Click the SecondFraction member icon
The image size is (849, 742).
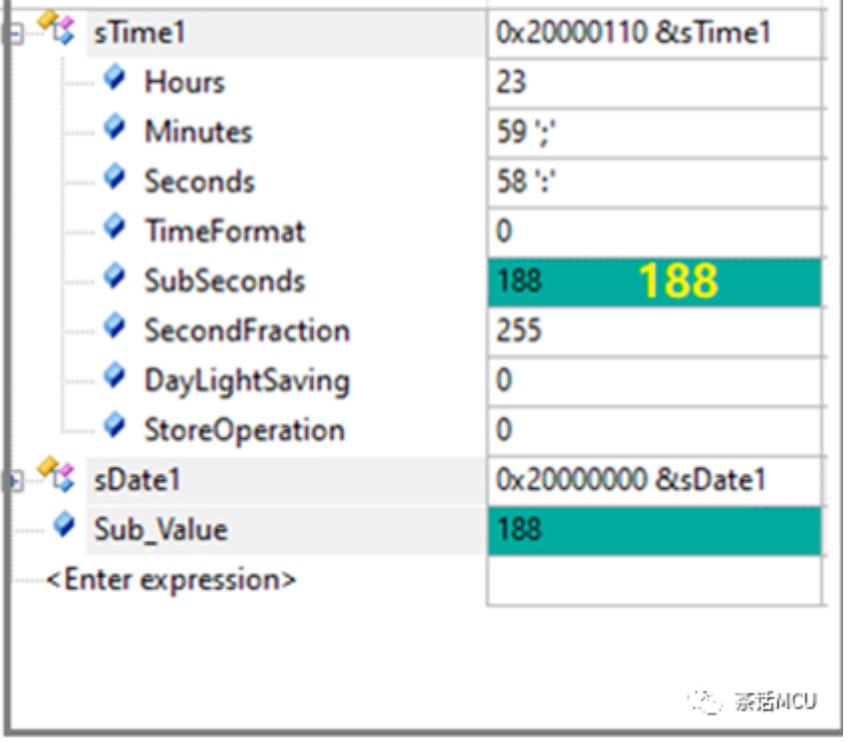(115, 326)
